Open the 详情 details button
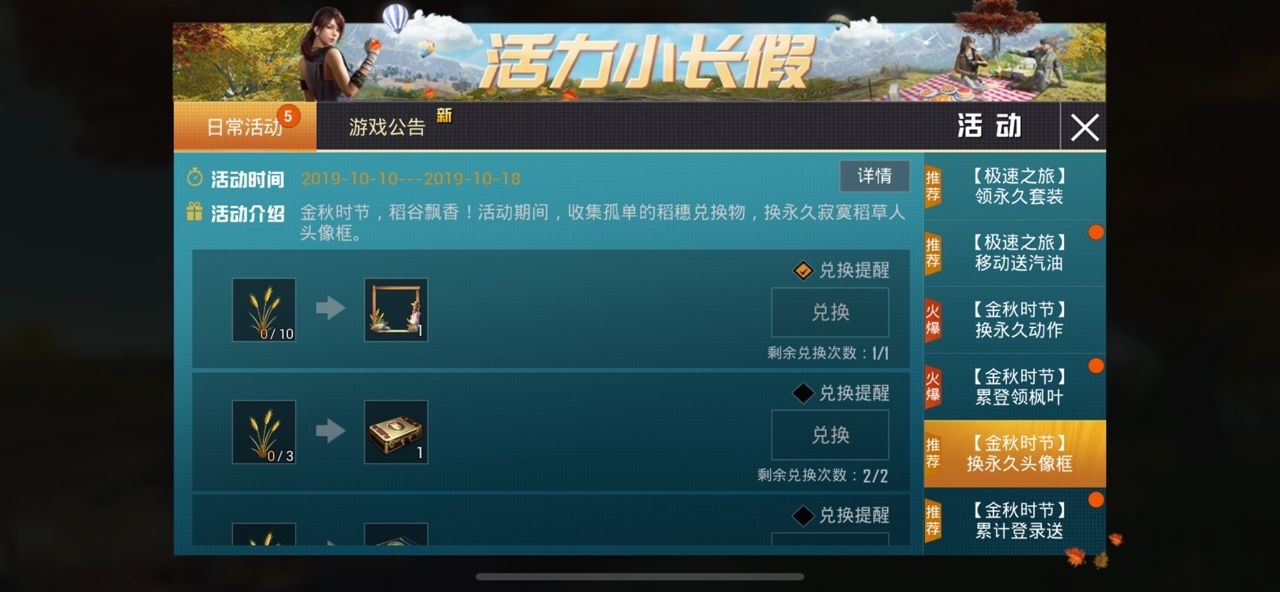Screen dimensions: 1280x592 pyautogui.click(x=875, y=176)
